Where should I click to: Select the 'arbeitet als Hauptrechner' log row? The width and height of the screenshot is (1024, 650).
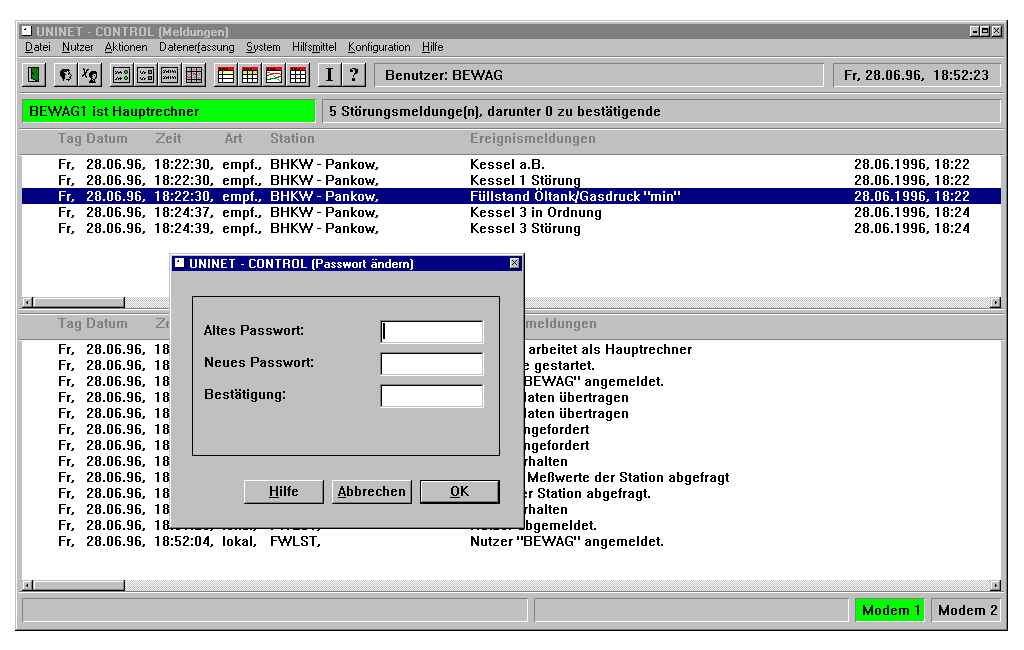click(511, 349)
